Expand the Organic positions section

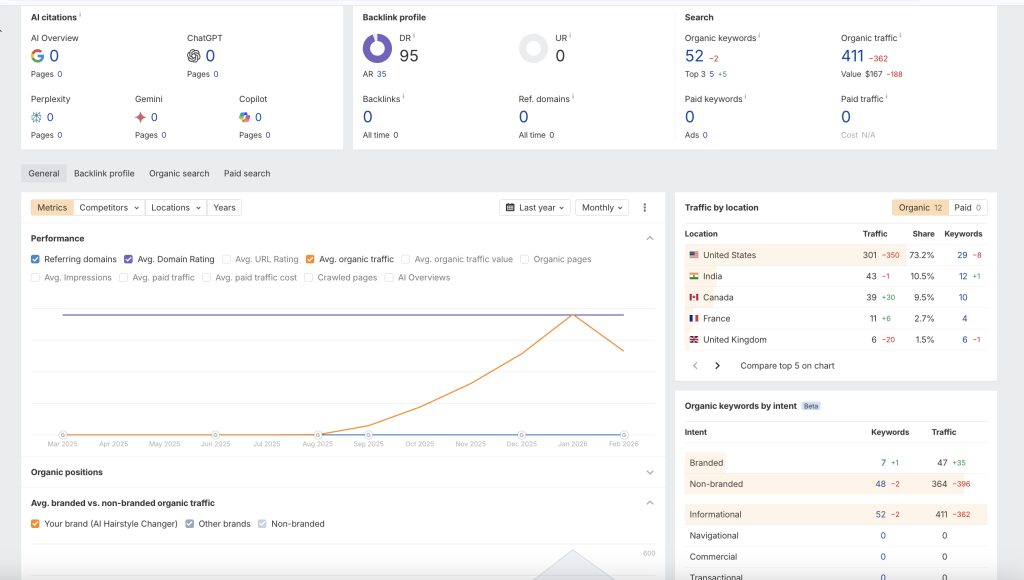[650, 472]
